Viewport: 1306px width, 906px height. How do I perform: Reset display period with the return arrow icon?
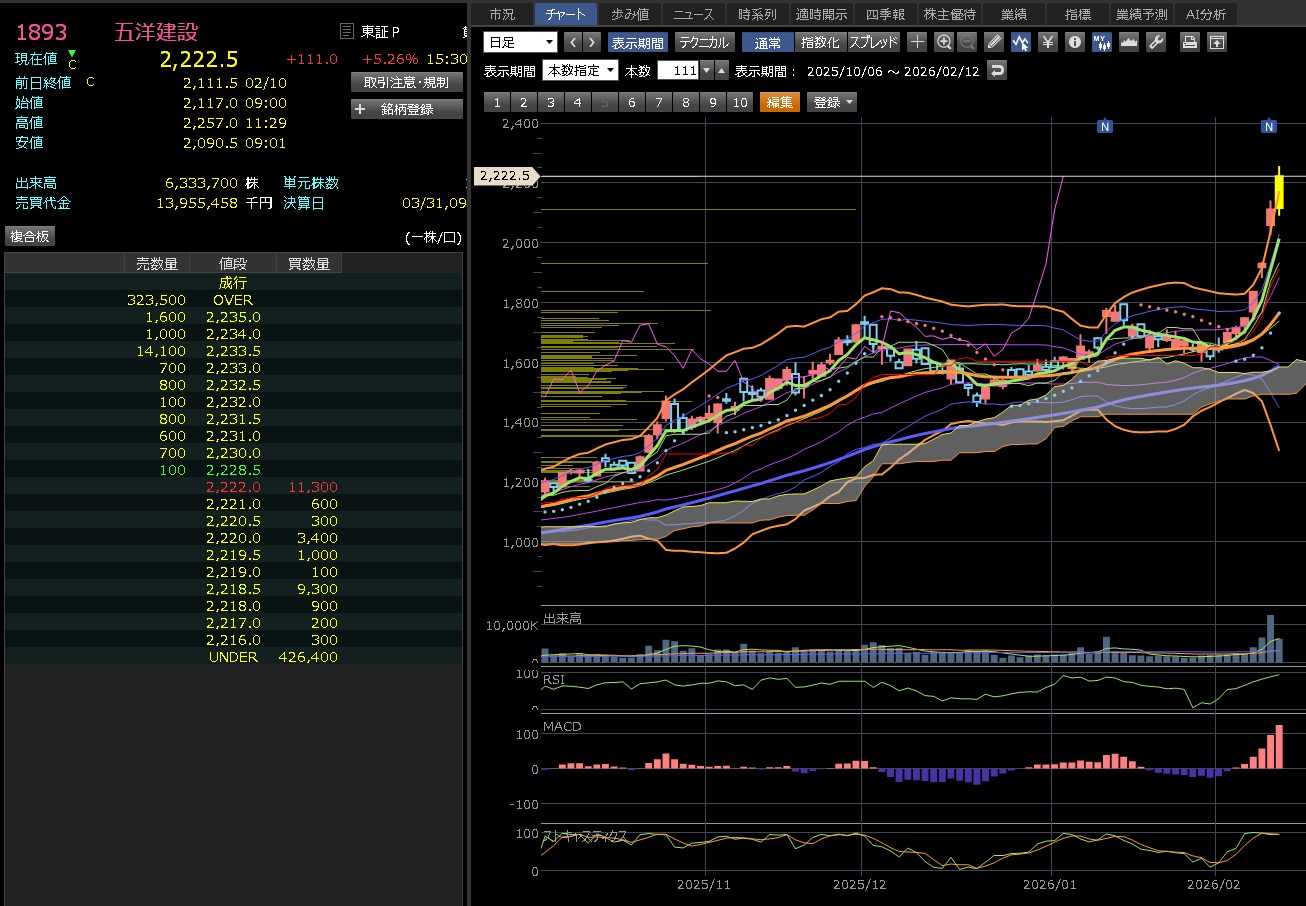click(x=996, y=71)
